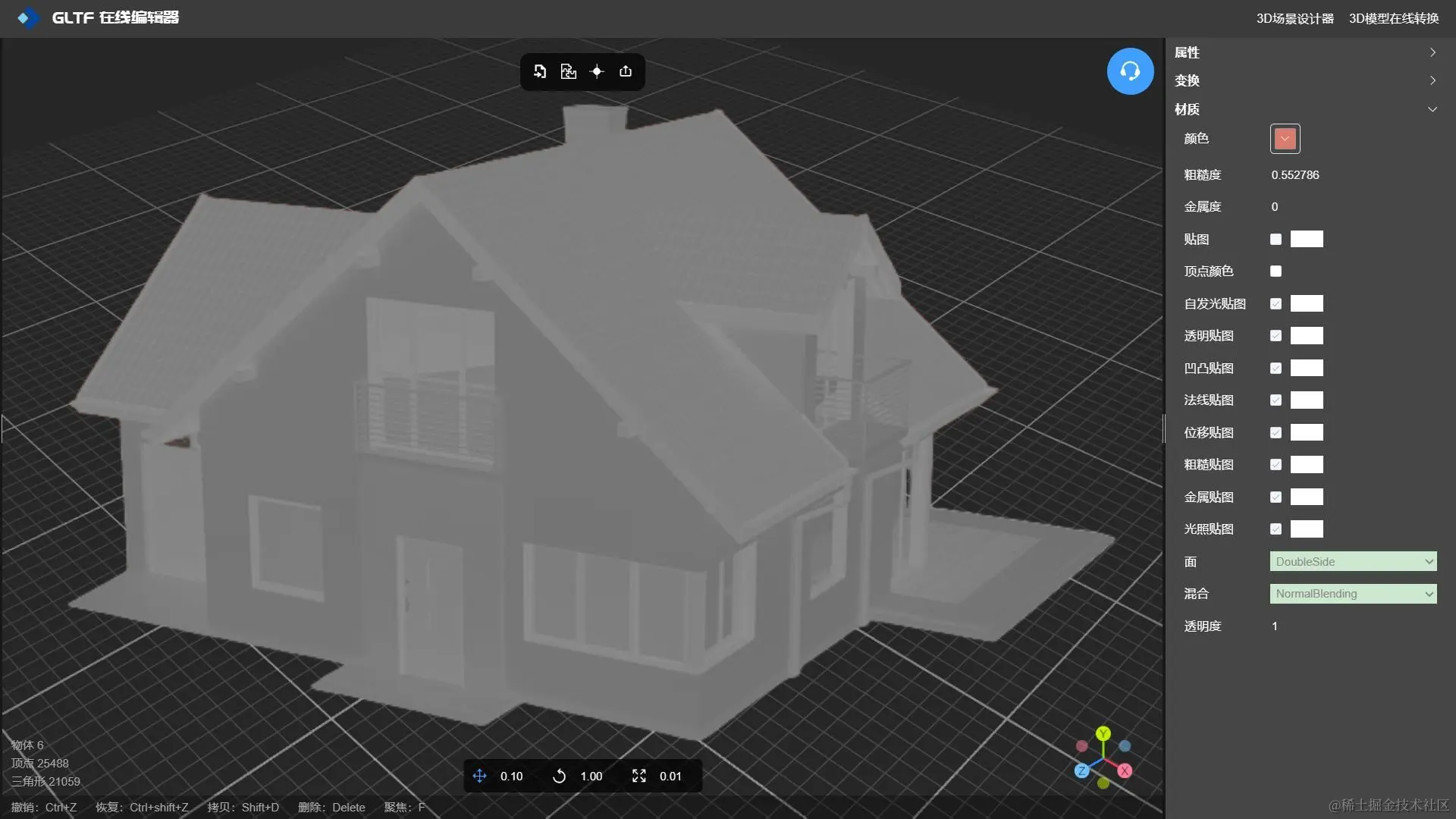Open the blue headset support button
Screen dimensions: 1456x819
(x=1130, y=71)
